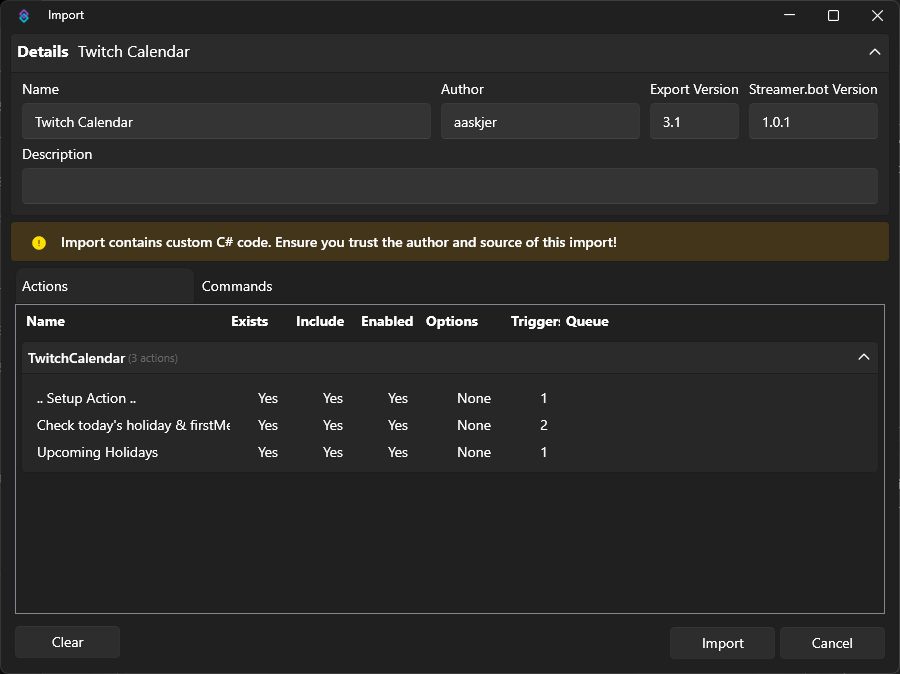
Task: Select the Upcoming Holidays action row
Action: (x=97, y=452)
